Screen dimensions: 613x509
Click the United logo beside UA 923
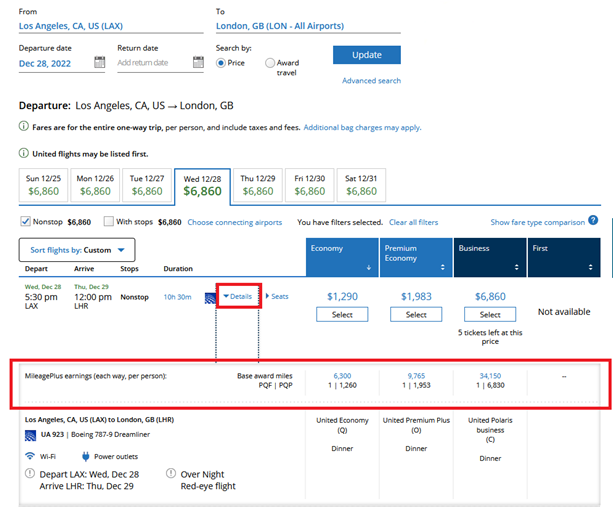click(30, 435)
